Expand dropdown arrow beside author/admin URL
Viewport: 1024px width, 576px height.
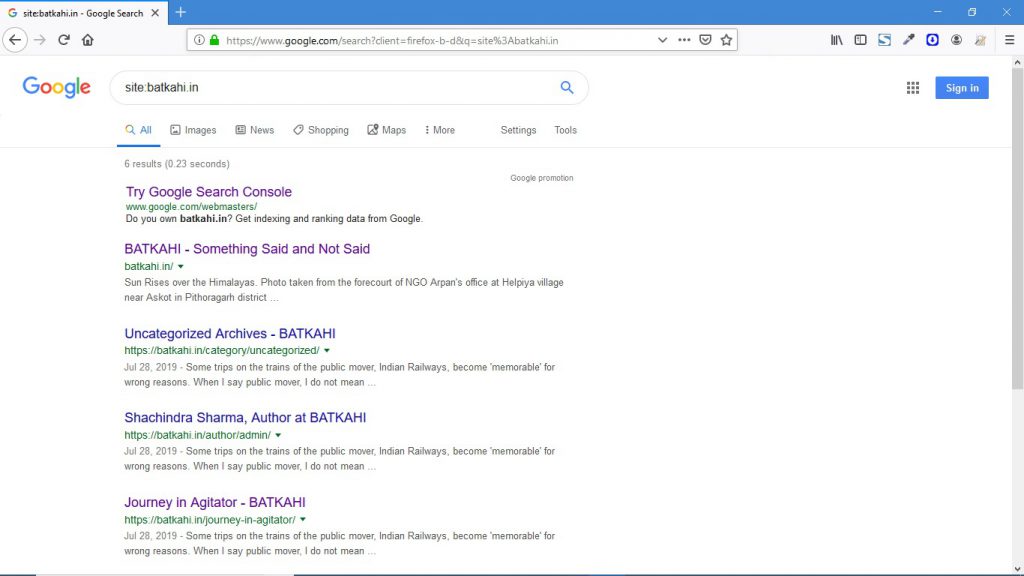(x=278, y=435)
